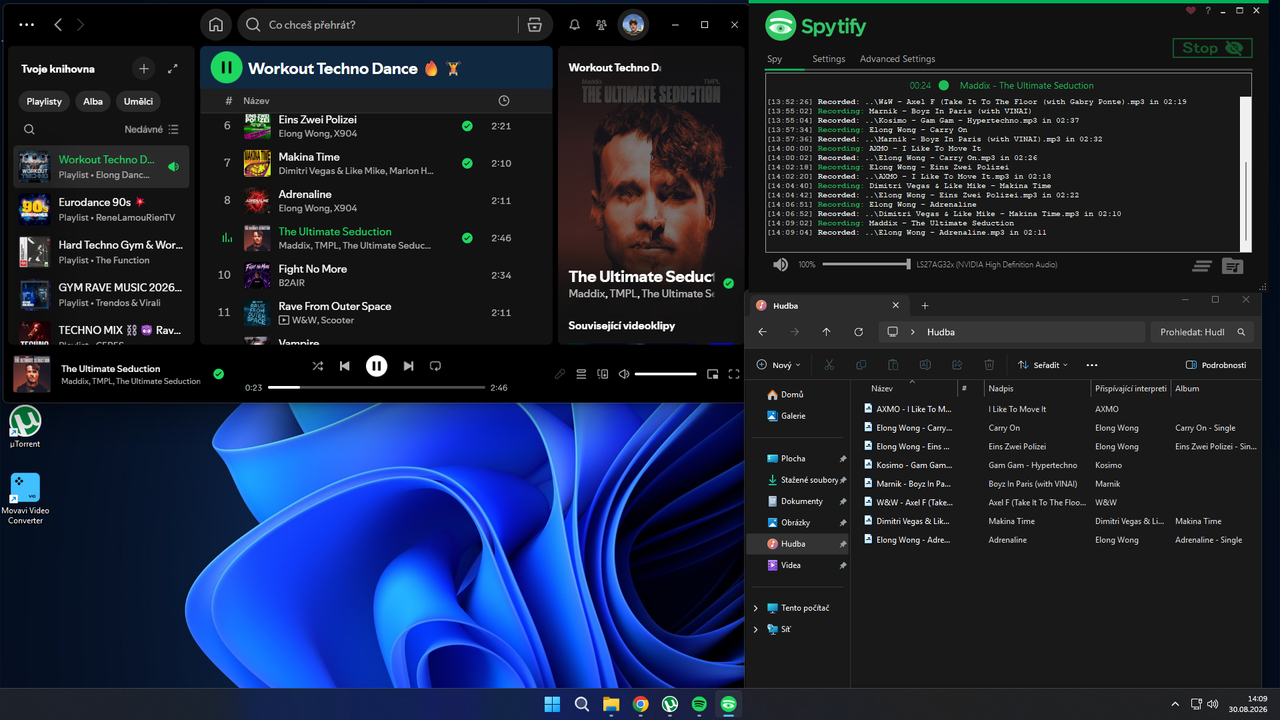Open Spotify user profile avatar

coord(633,25)
